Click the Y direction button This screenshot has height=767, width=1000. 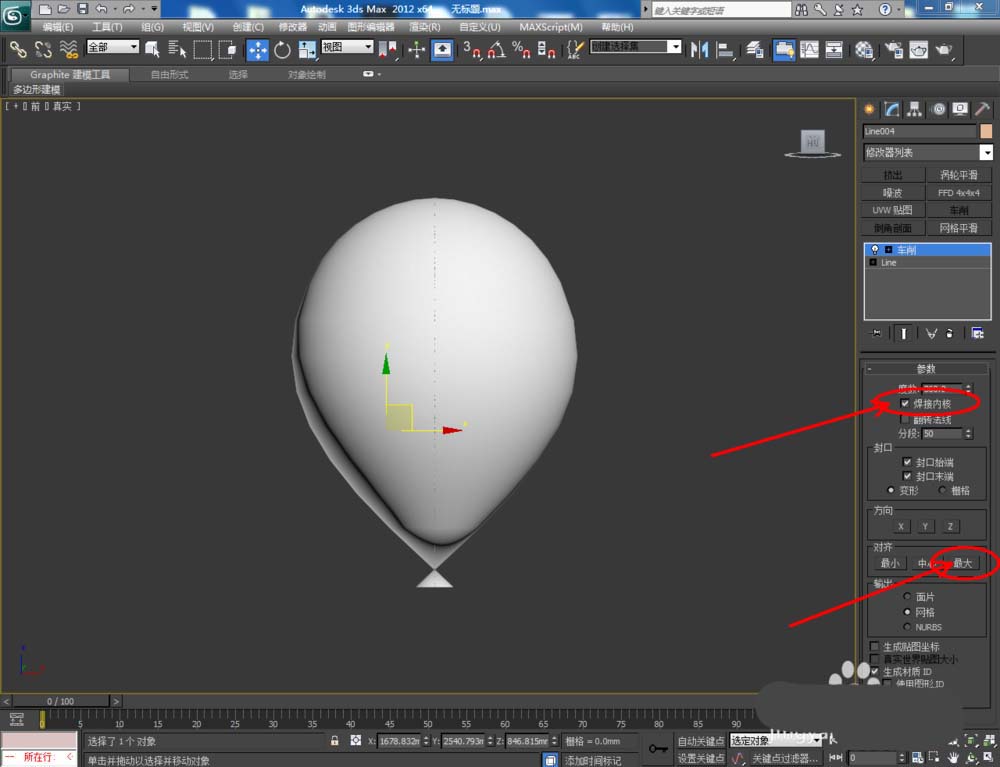pos(927,526)
